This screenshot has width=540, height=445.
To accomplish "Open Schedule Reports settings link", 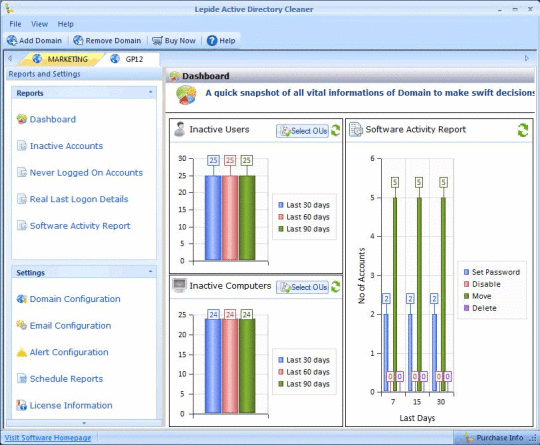I will (66, 379).
